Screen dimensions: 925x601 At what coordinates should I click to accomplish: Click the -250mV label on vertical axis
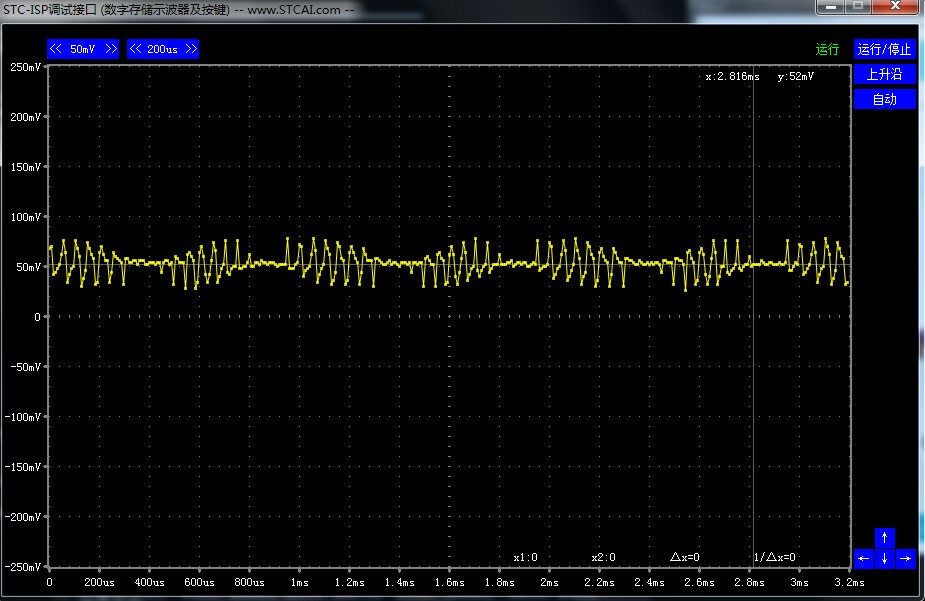23,567
